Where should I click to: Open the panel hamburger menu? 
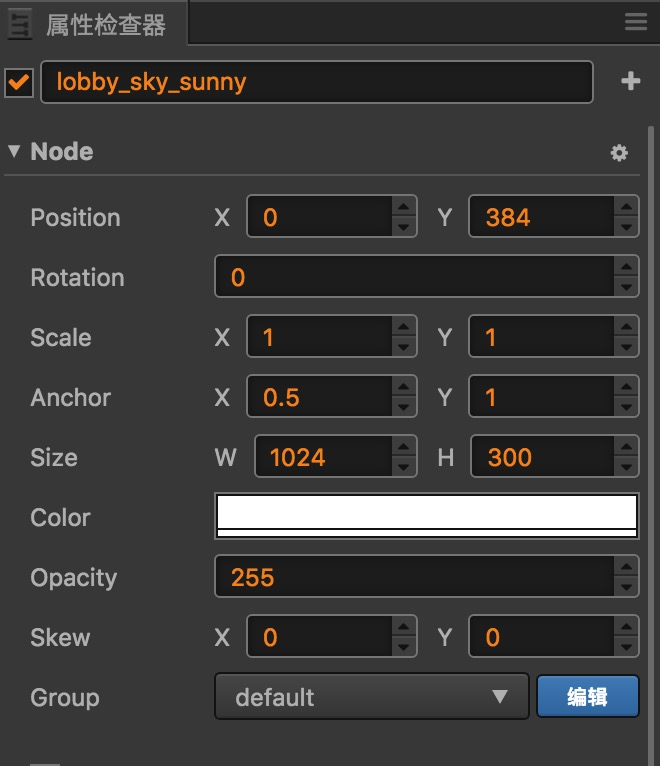point(635,22)
